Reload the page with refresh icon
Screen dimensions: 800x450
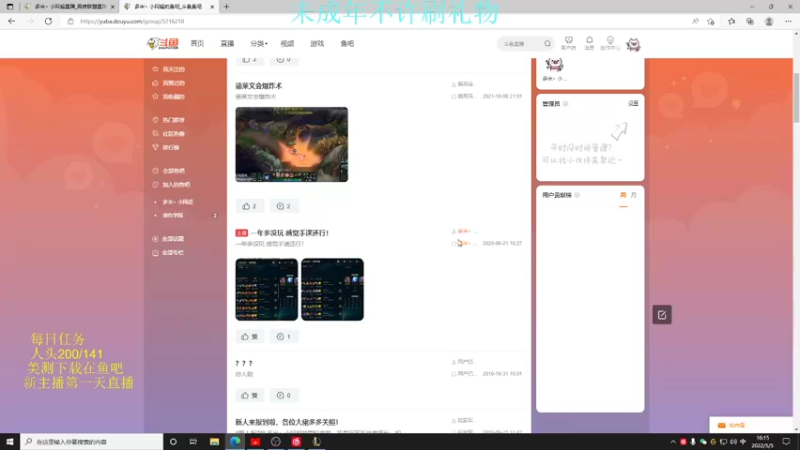click(x=48, y=21)
